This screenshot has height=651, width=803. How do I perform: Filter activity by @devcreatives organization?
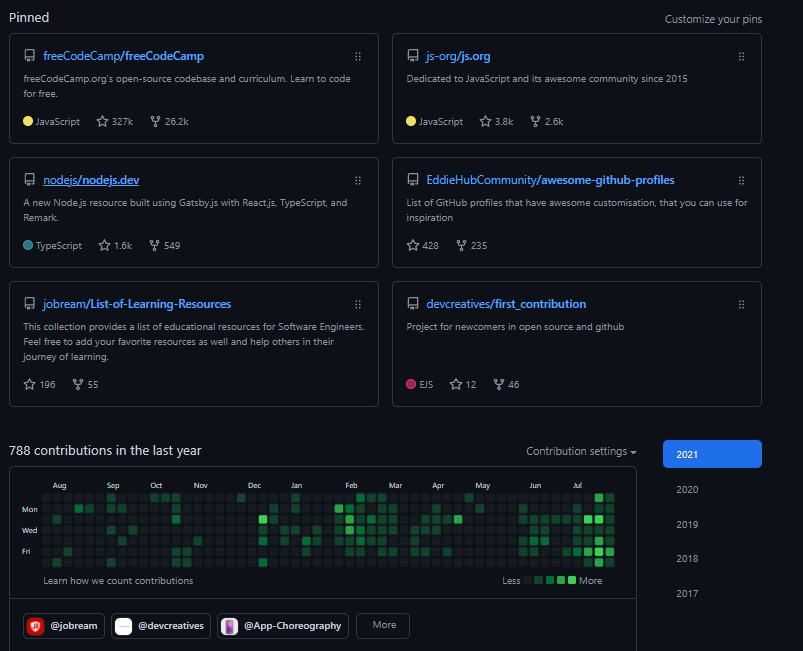coord(161,625)
